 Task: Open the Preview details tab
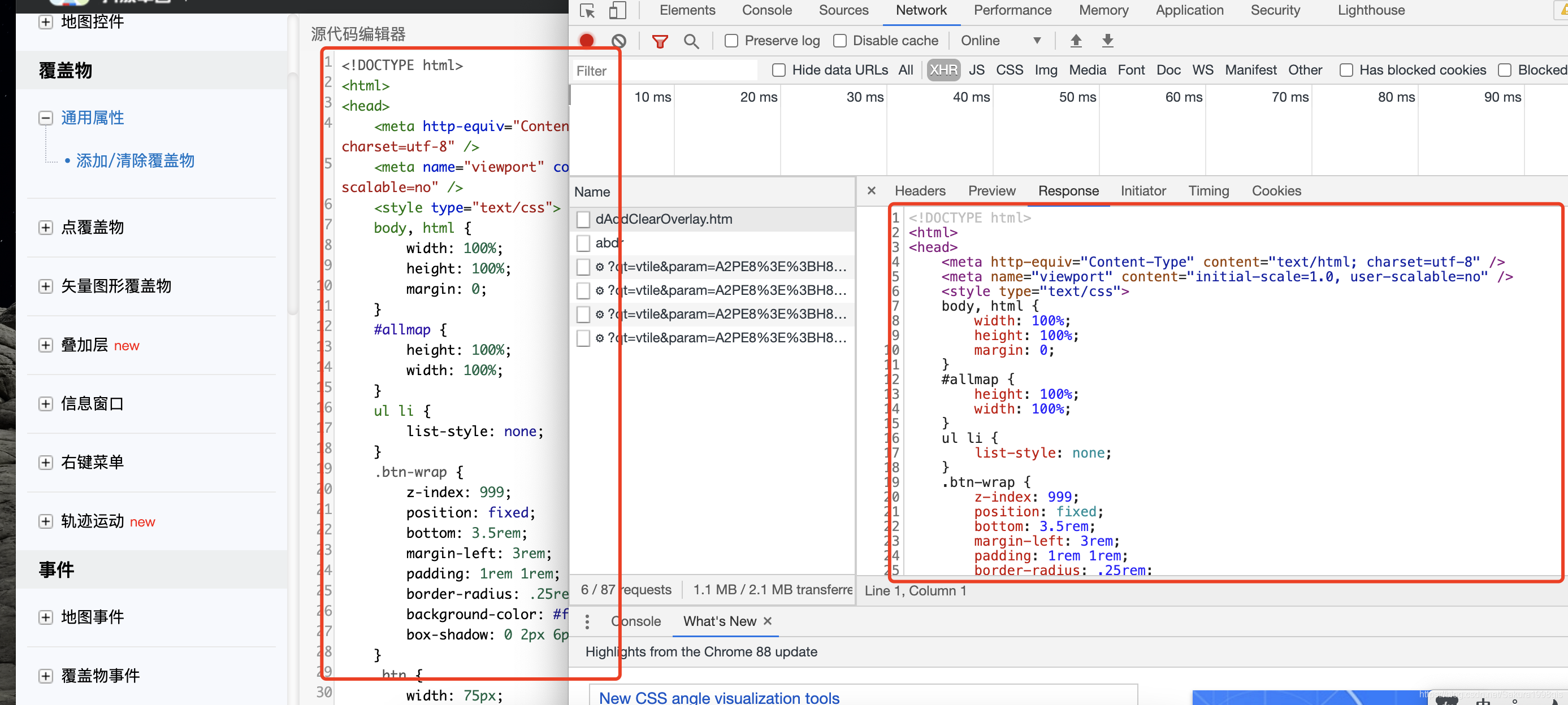coord(991,190)
